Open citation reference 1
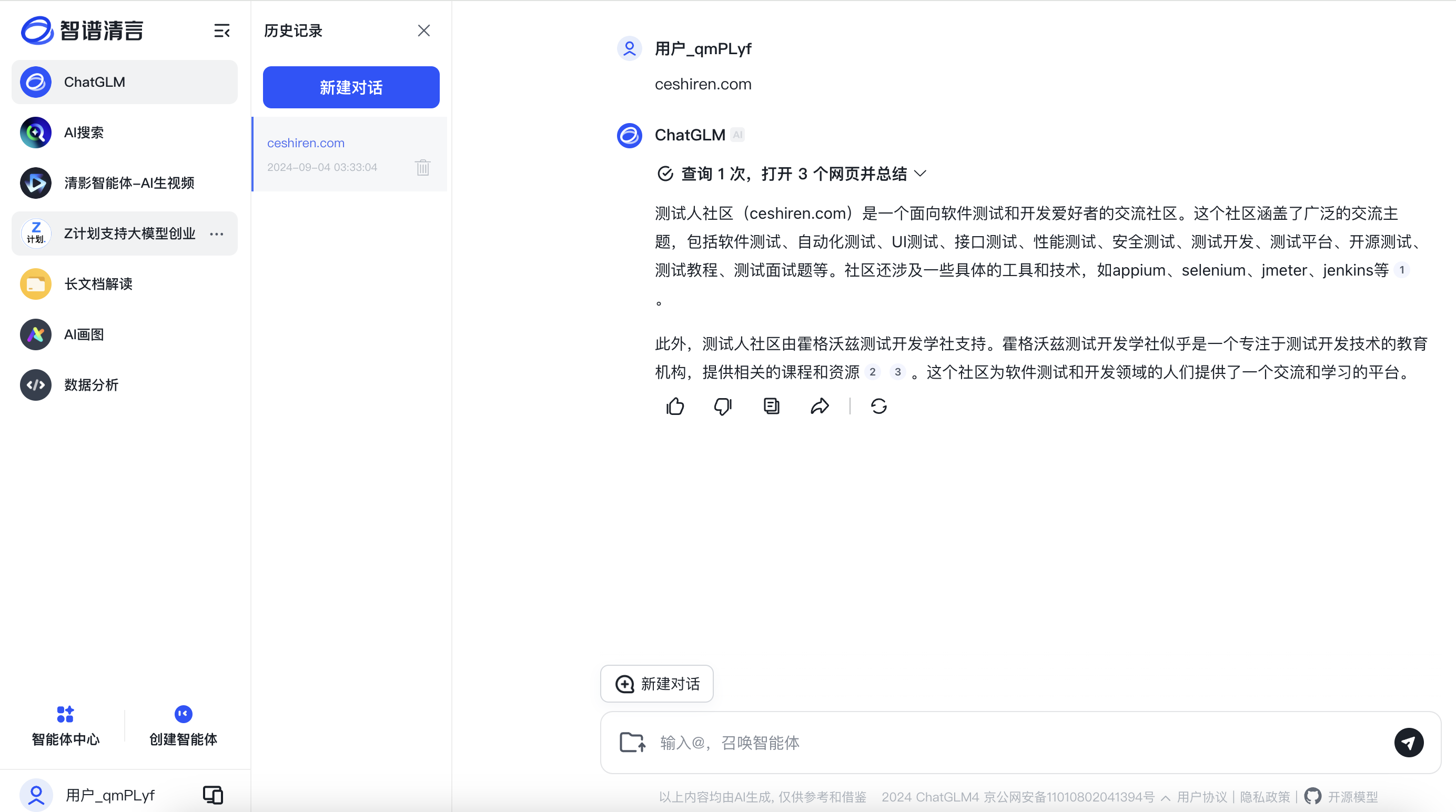This screenshot has width=1456, height=812. click(x=1402, y=270)
